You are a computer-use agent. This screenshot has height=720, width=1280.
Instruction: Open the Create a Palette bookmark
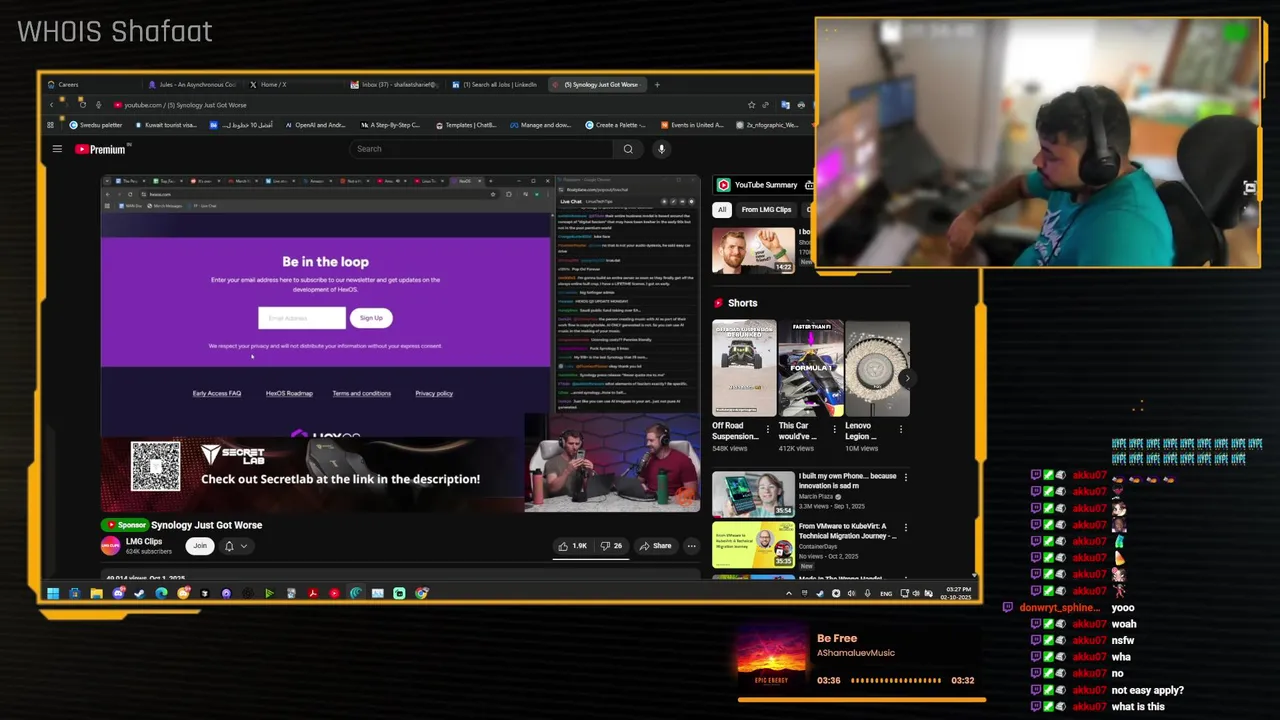[x=616, y=125]
